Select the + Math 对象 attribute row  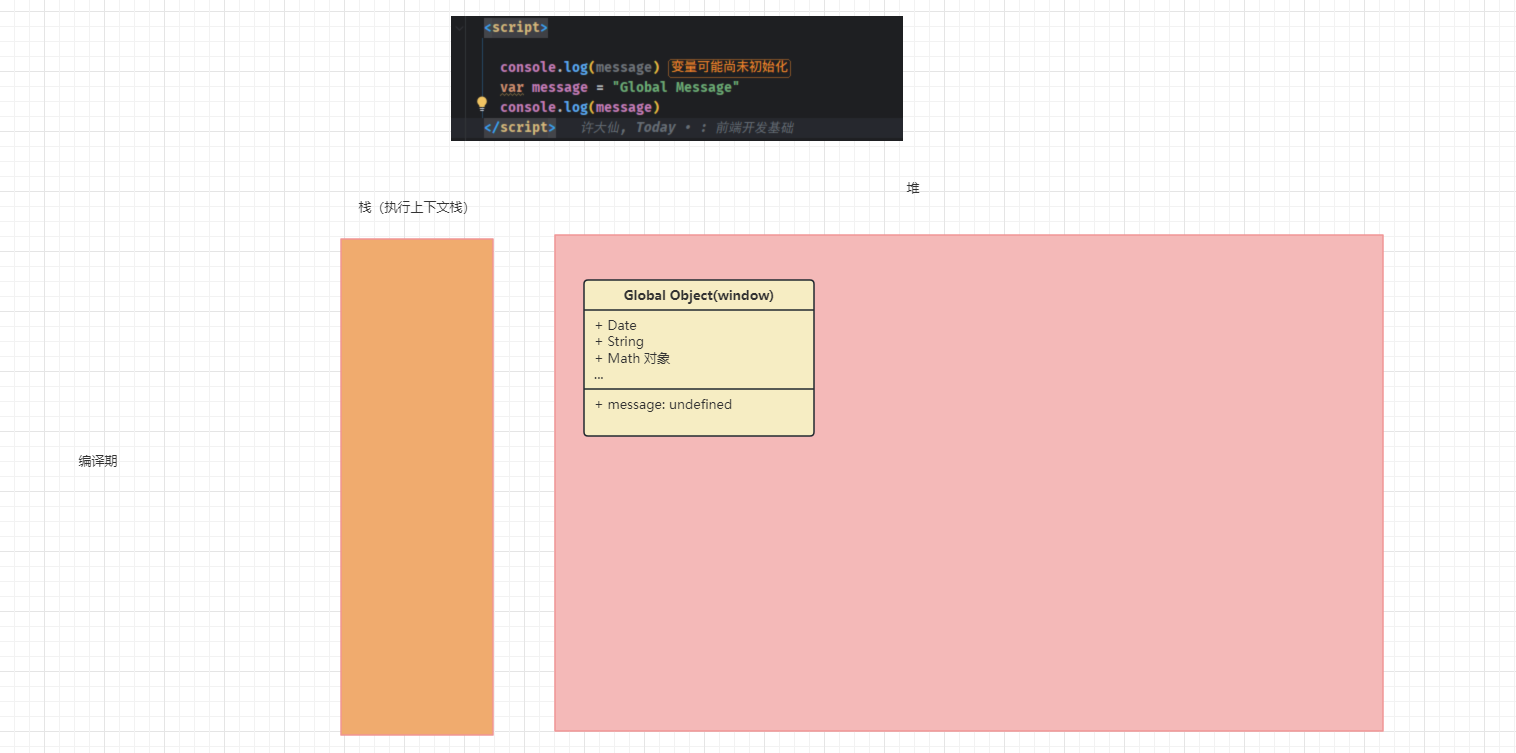pos(632,358)
